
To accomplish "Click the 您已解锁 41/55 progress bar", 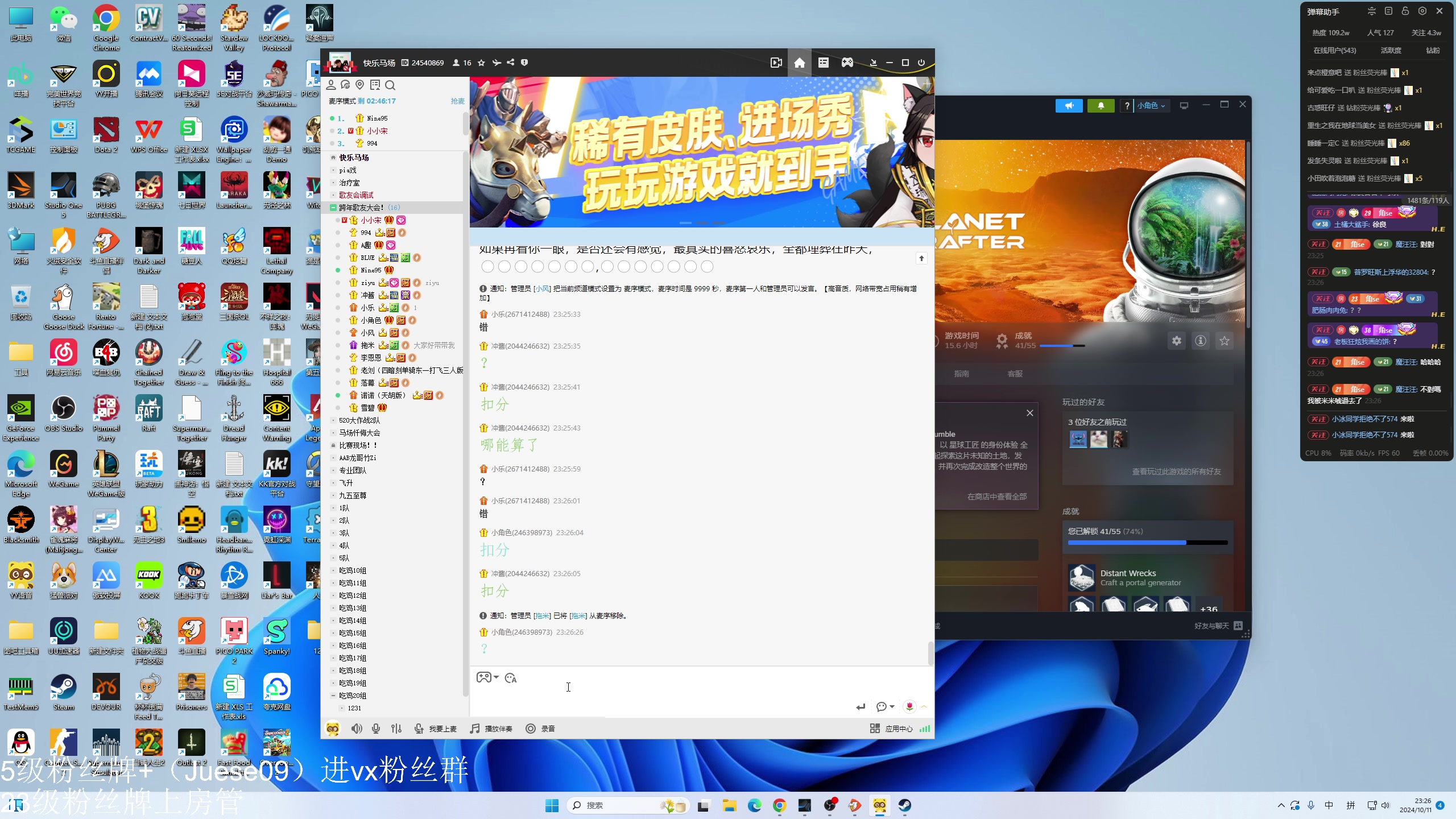I will (x=1147, y=543).
